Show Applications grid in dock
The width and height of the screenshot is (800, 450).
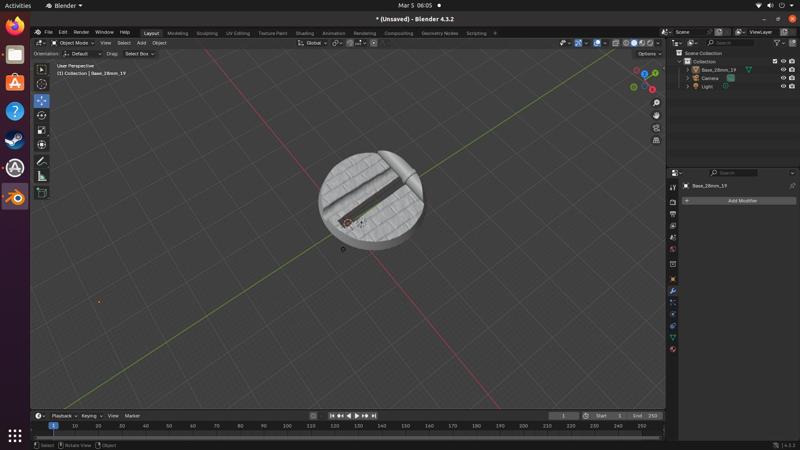(15, 435)
